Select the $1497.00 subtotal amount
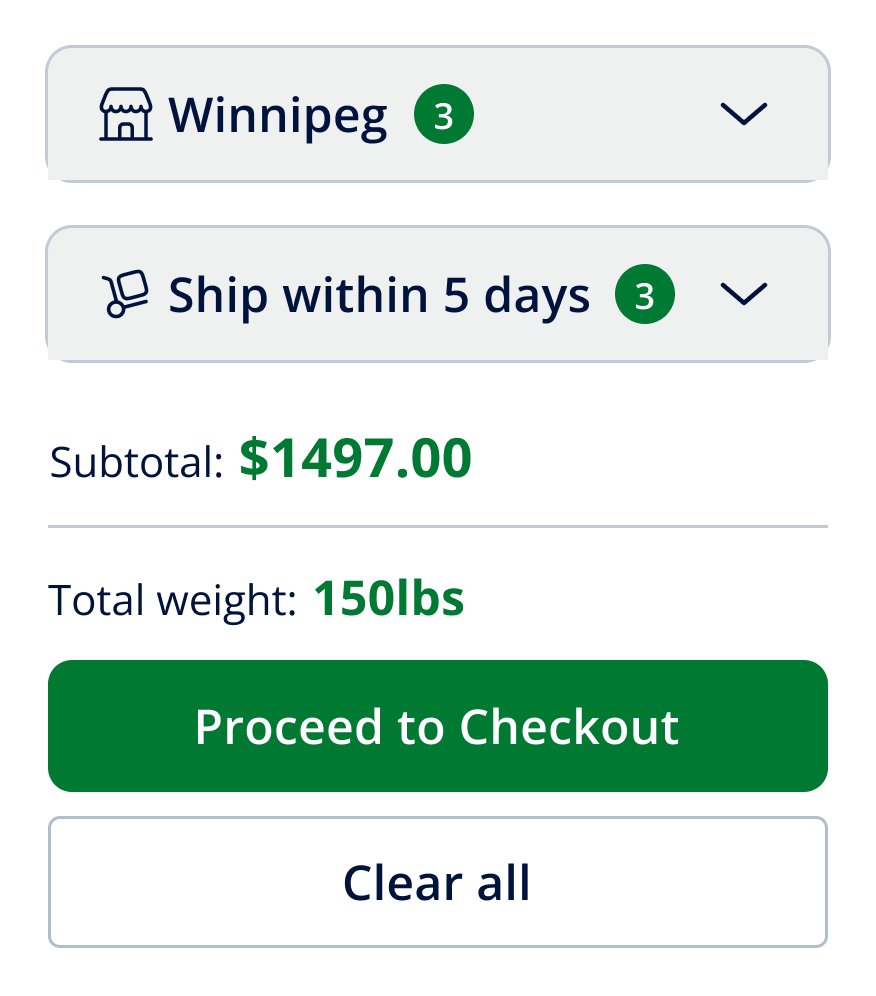This screenshot has height=996, width=876. (355, 460)
